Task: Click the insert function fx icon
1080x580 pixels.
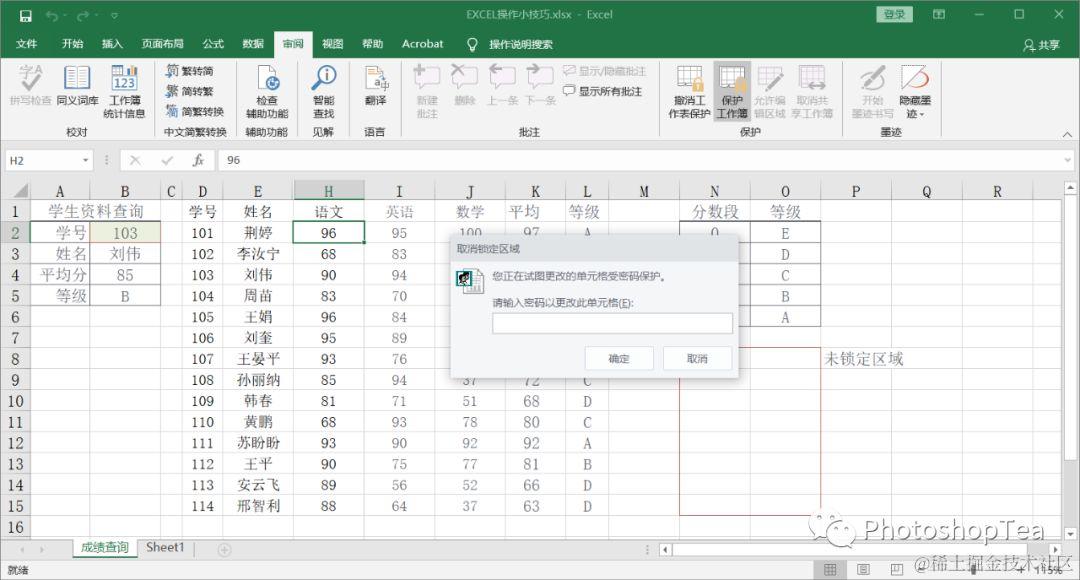Action: 198,160
